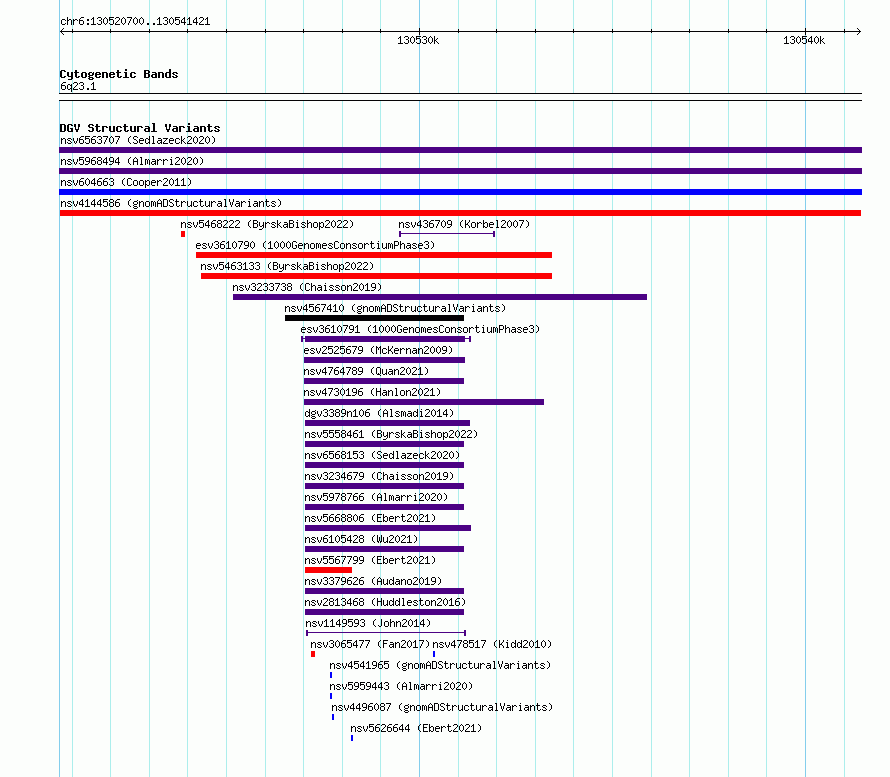Open nsv5463133 (ByrskaBishop2022) label
The height and width of the screenshot is (777, 890).
(287, 266)
